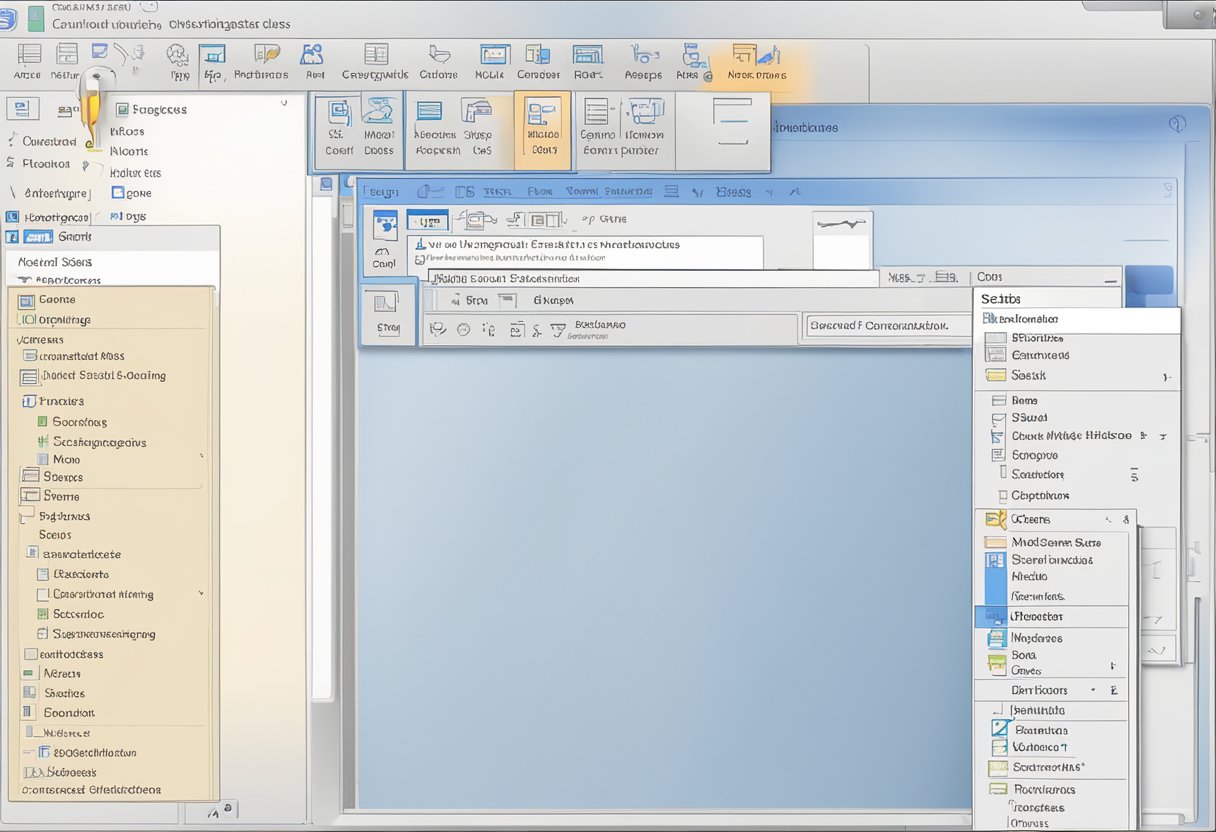Expand the Frnaies tree node

coord(27,401)
